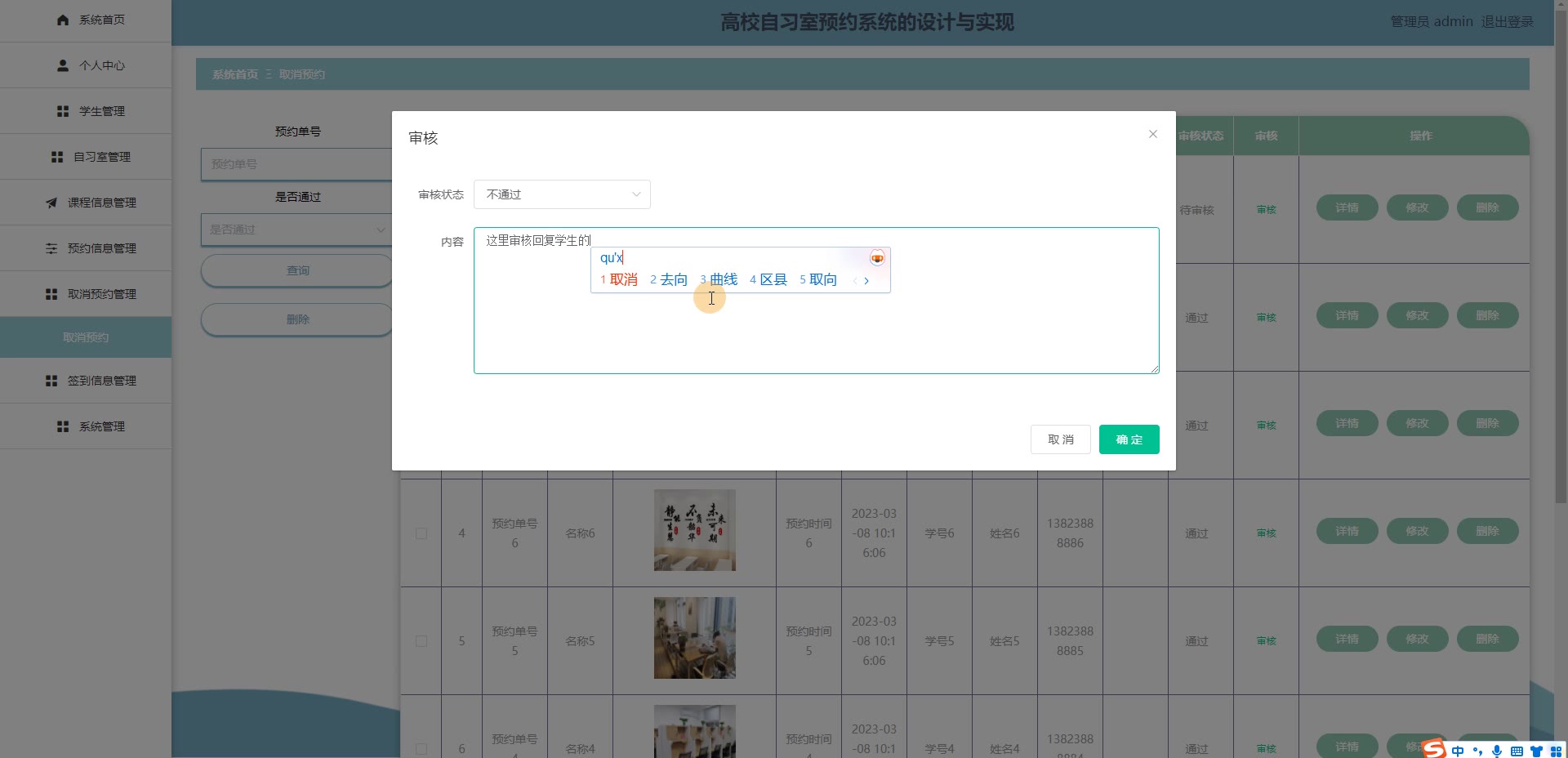
Task: Click 详情 for the 待审核 row
Action: pos(1347,207)
